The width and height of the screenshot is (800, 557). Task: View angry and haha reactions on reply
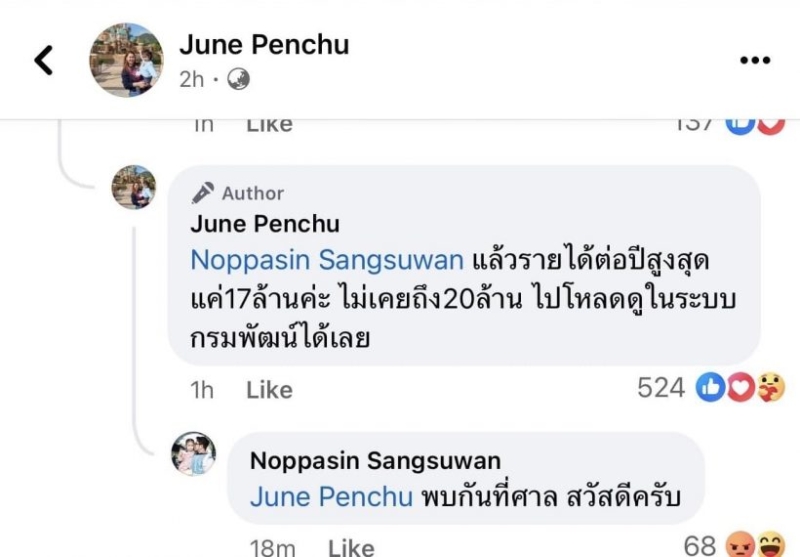click(754, 546)
